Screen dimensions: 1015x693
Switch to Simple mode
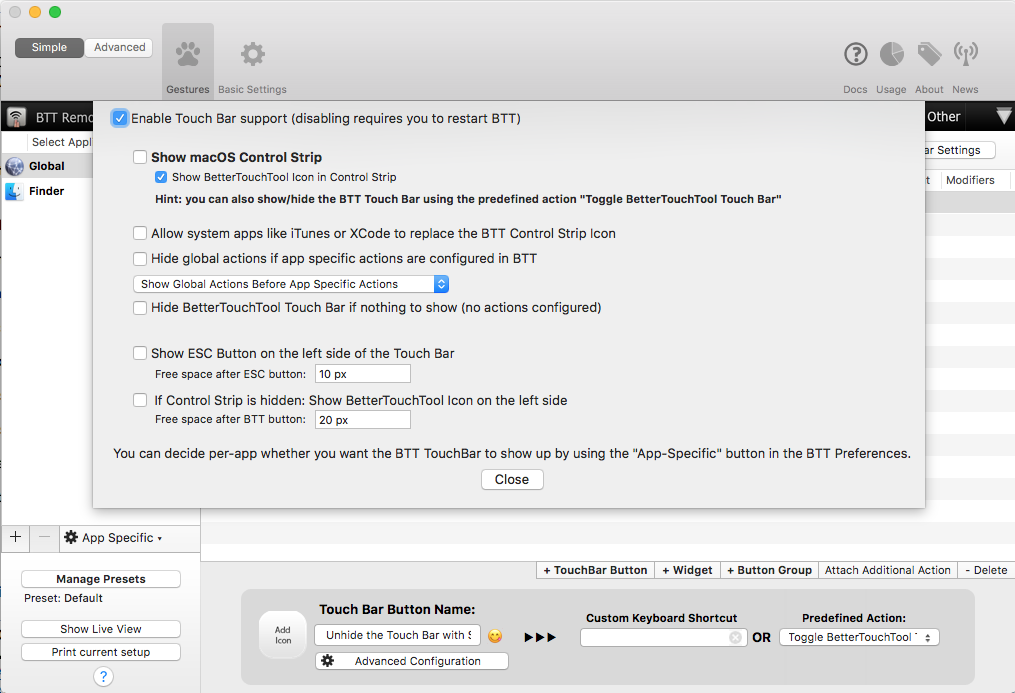[x=49, y=47]
